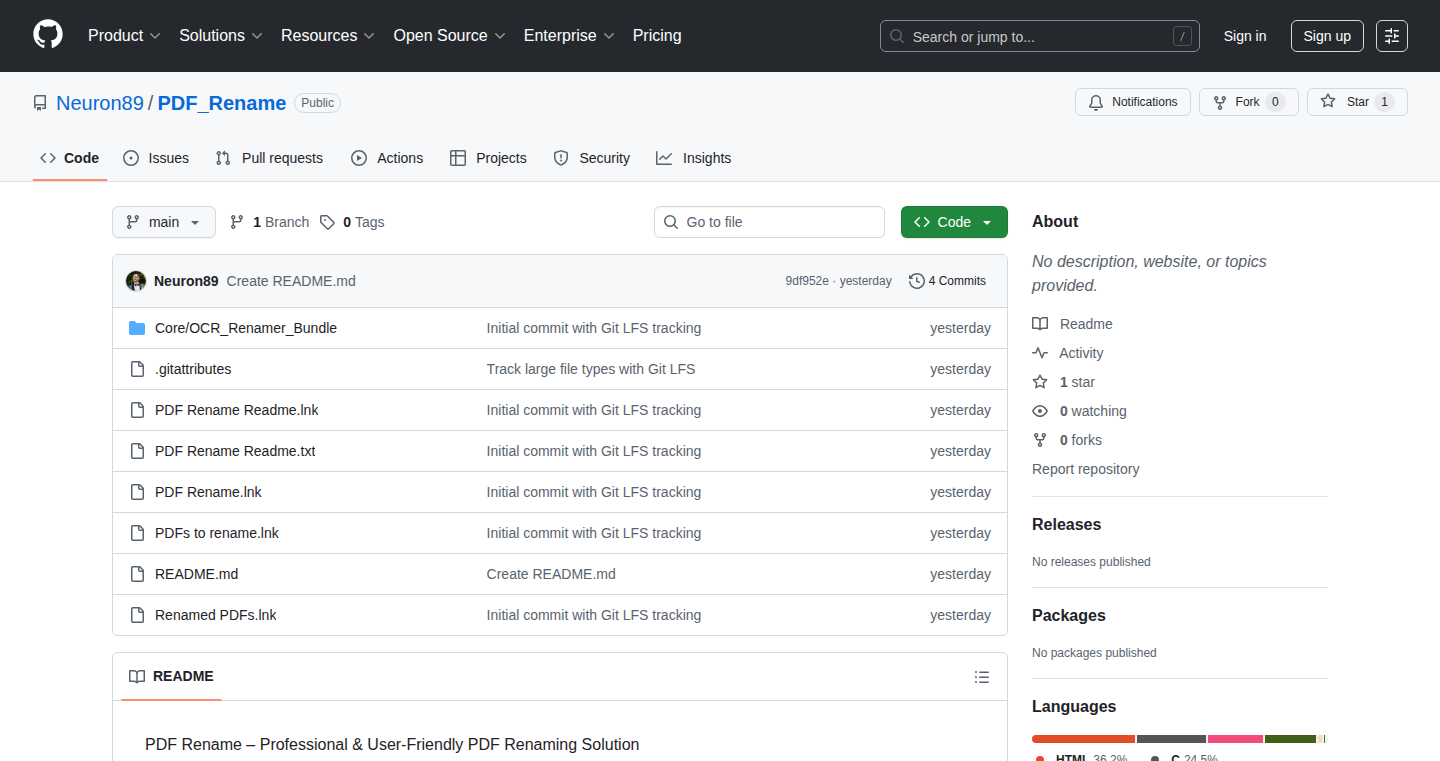Click the Sign up button
Screen dimensions: 1440x761
pyautogui.click(x=1327, y=36)
